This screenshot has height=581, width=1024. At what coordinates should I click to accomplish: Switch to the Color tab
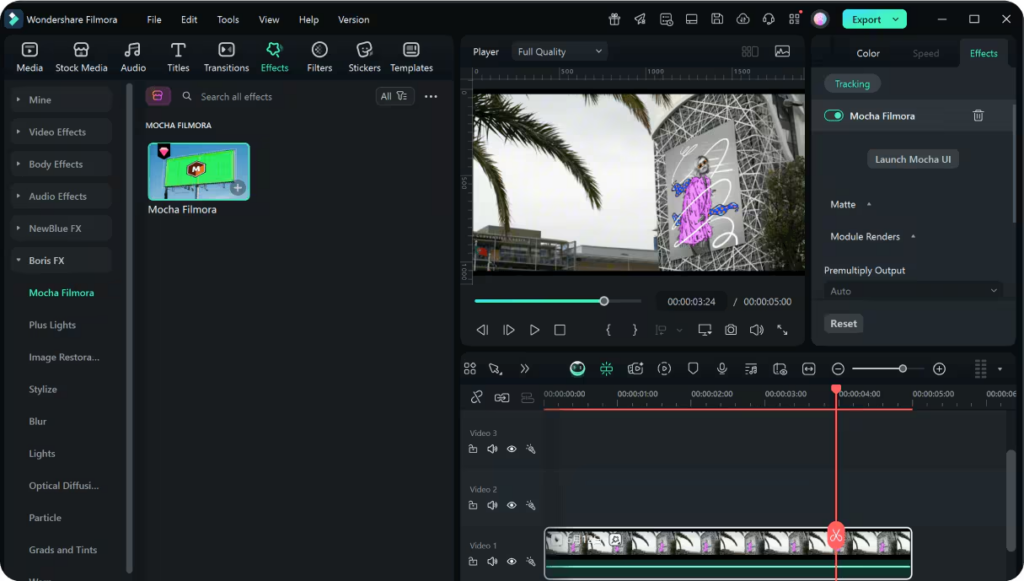[868, 53]
